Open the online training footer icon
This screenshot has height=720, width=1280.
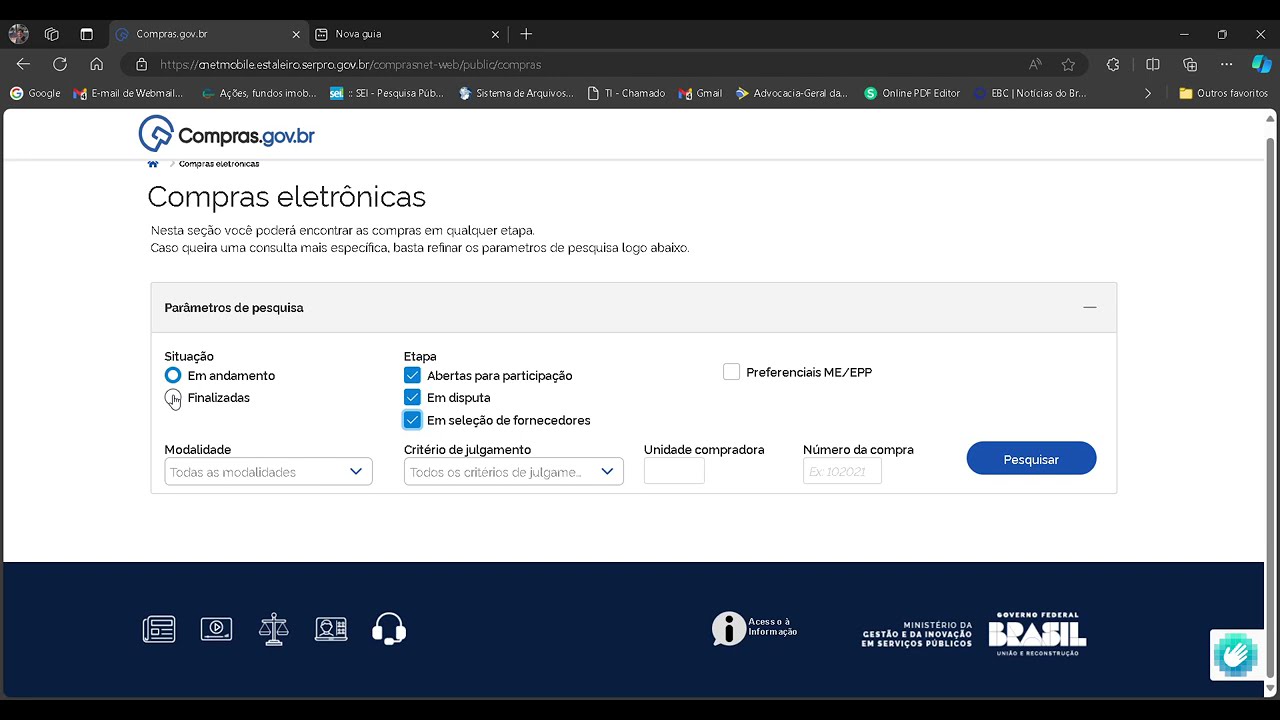point(331,629)
